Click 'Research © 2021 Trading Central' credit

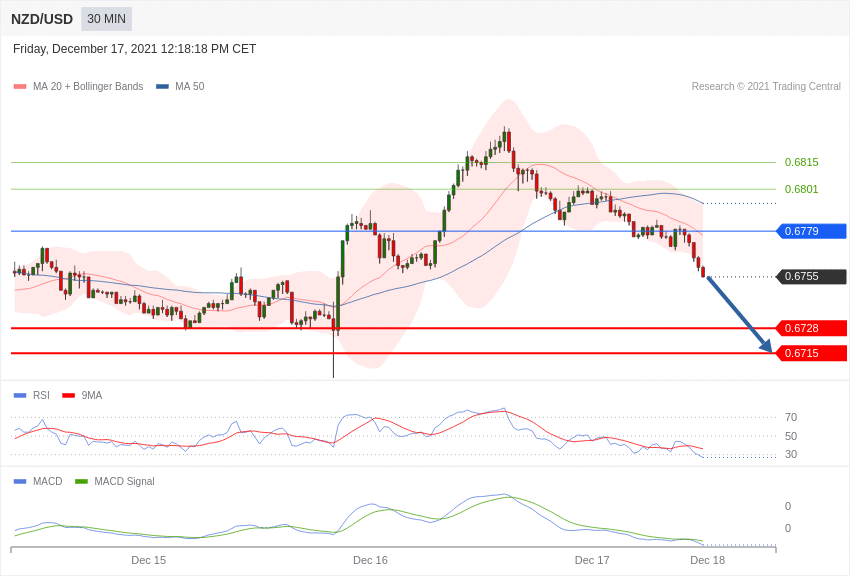click(x=766, y=86)
